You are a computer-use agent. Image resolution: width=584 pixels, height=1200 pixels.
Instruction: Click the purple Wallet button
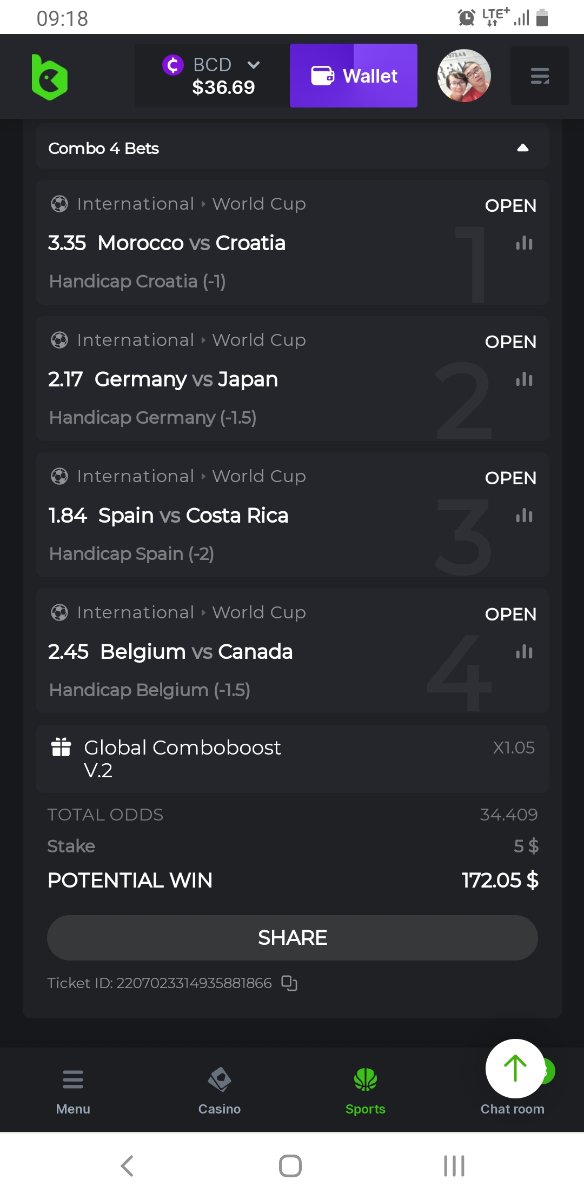[353, 76]
